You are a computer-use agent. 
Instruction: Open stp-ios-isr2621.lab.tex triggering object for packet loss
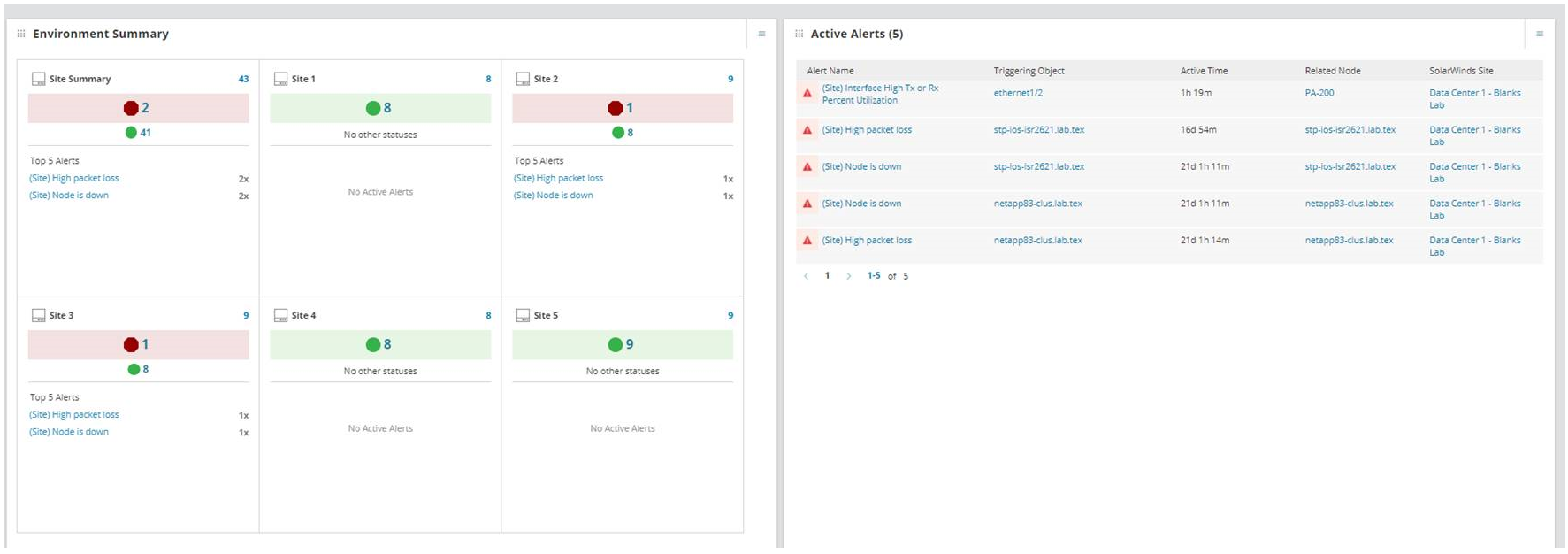coord(1039,130)
